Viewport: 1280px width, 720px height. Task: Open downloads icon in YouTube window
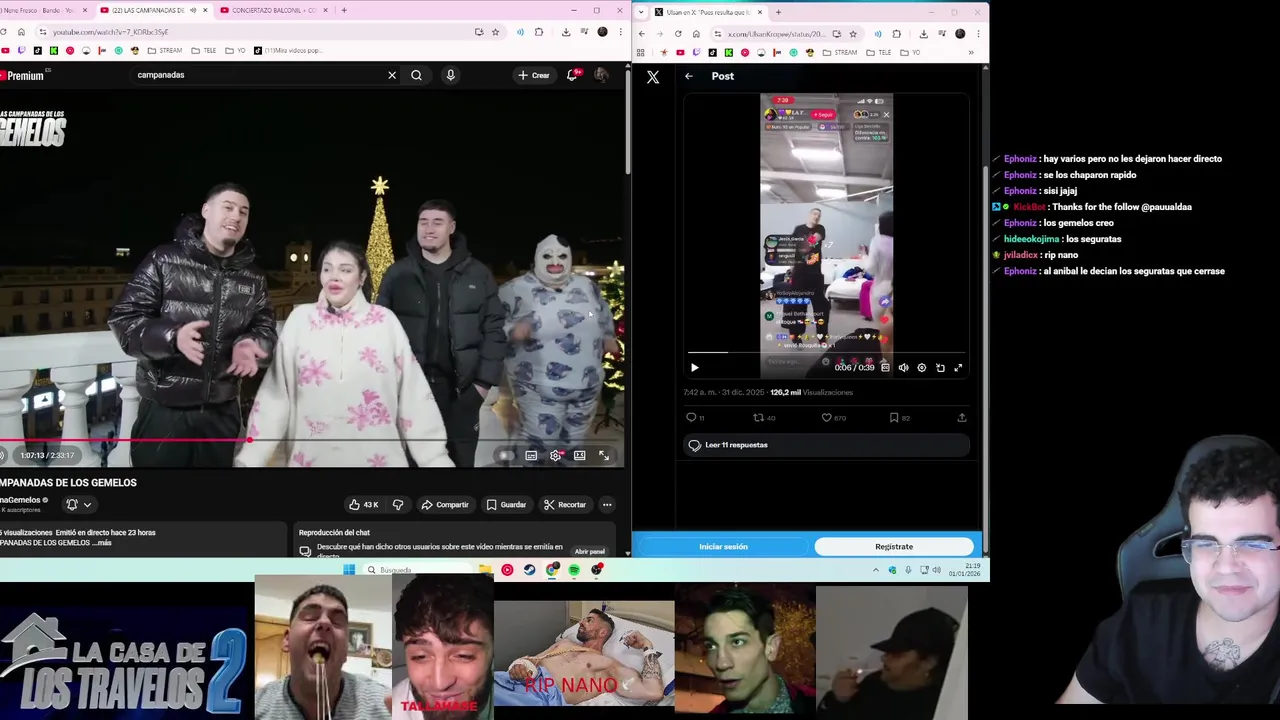pos(566,32)
